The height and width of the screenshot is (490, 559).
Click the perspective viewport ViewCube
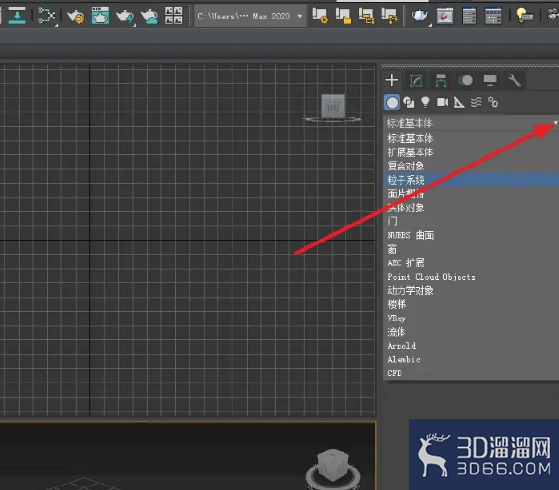click(x=333, y=465)
